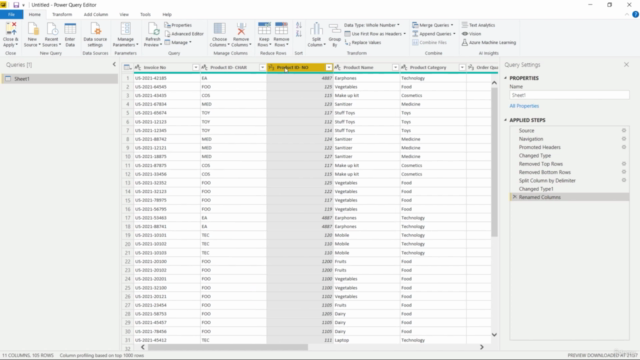Open Azure Machine Learning
The image size is (640, 360).
(489, 42)
